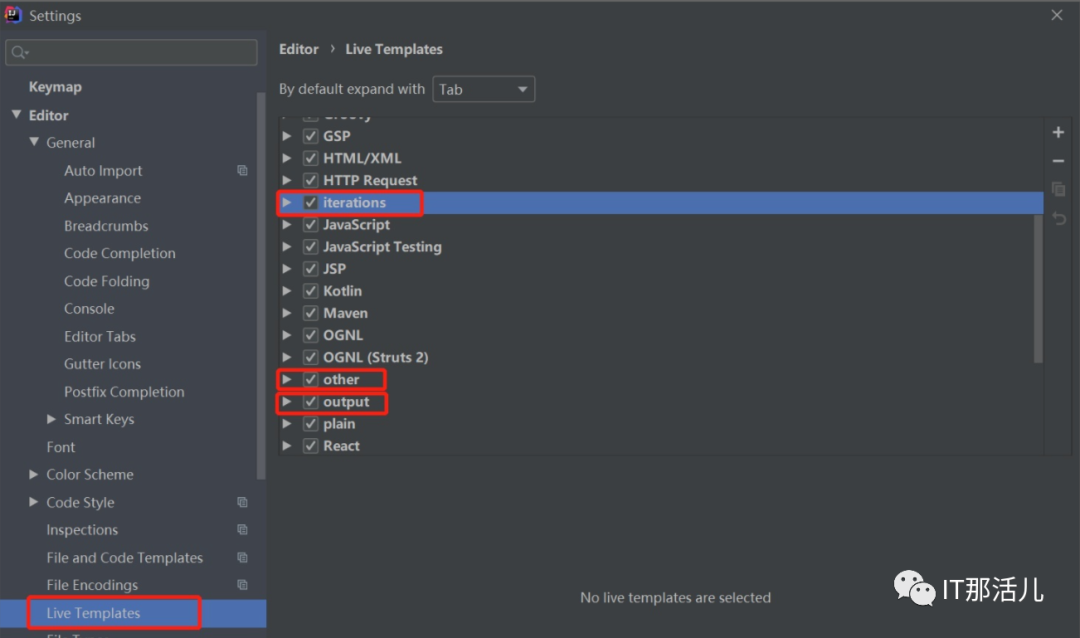Click the add template plus icon
The image size is (1080, 638).
[x=1058, y=133]
